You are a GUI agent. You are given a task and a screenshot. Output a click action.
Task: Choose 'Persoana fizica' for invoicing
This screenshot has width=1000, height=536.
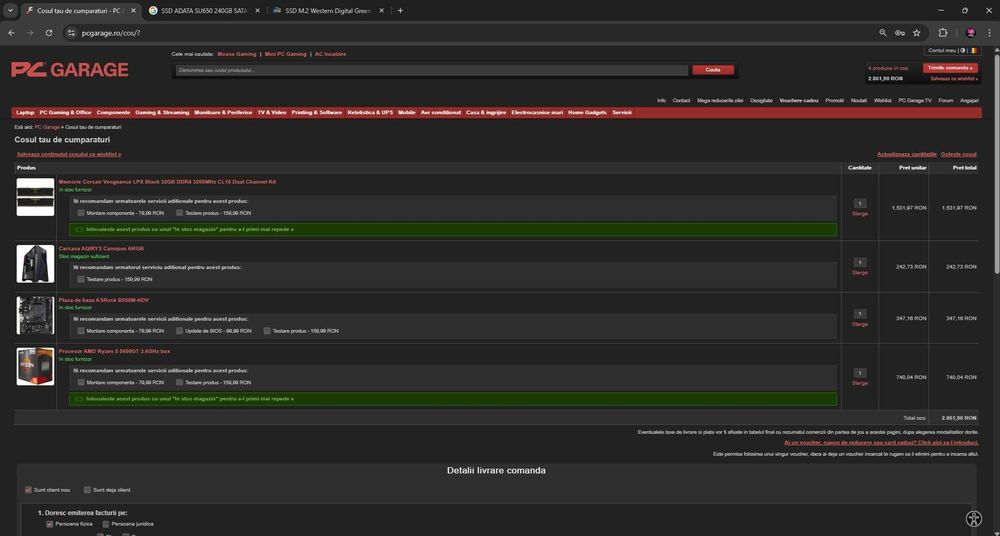(x=50, y=524)
